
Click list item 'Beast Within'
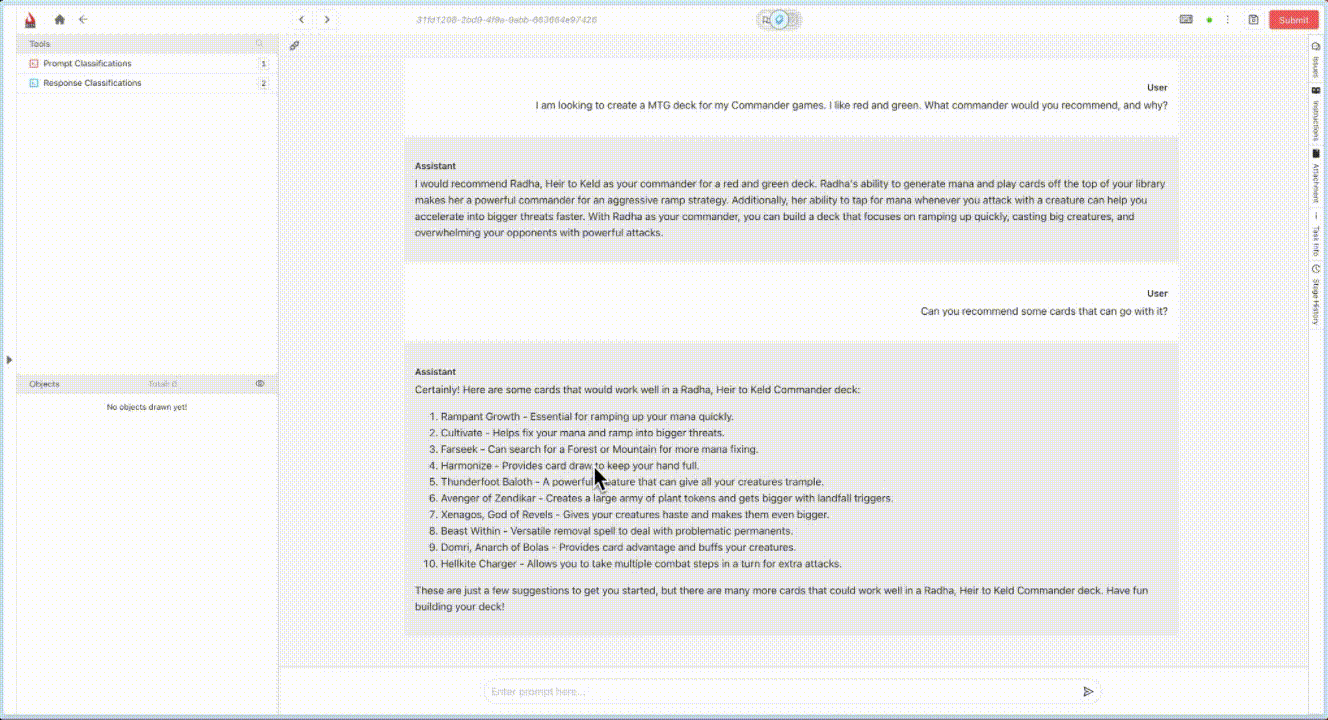pos(617,531)
